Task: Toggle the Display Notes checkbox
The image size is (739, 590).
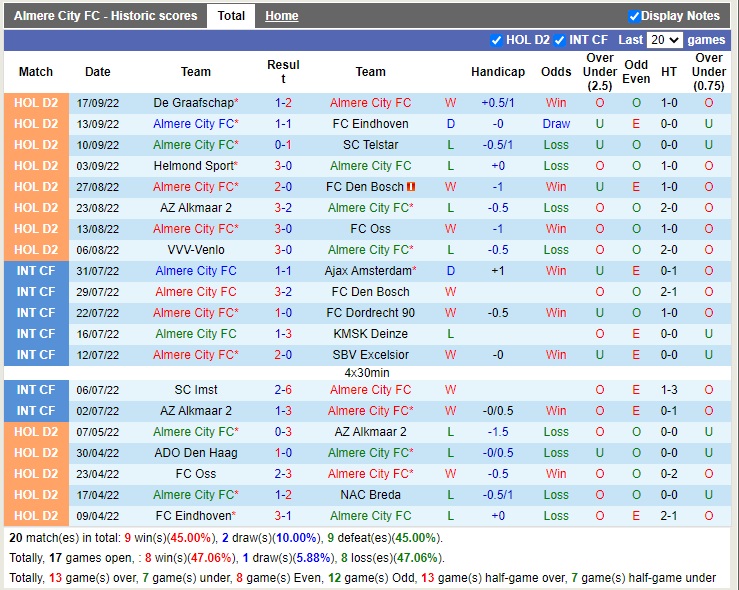Action: 634,16
